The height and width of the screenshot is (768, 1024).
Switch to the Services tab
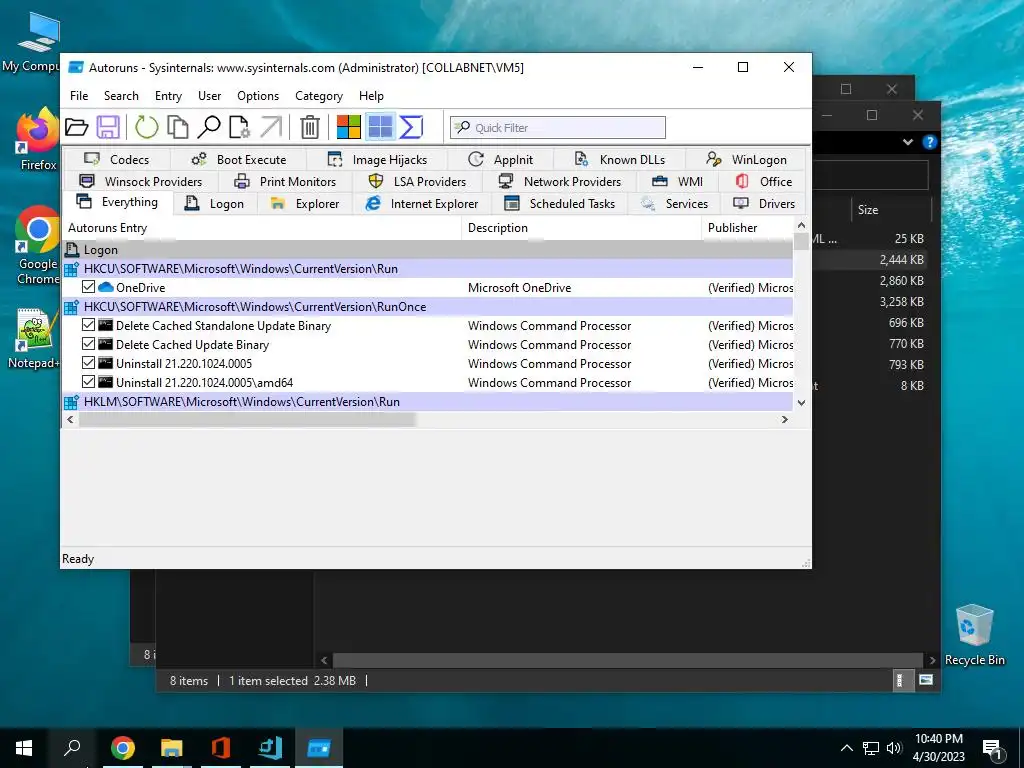pyautogui.click(x=674, y=204)
